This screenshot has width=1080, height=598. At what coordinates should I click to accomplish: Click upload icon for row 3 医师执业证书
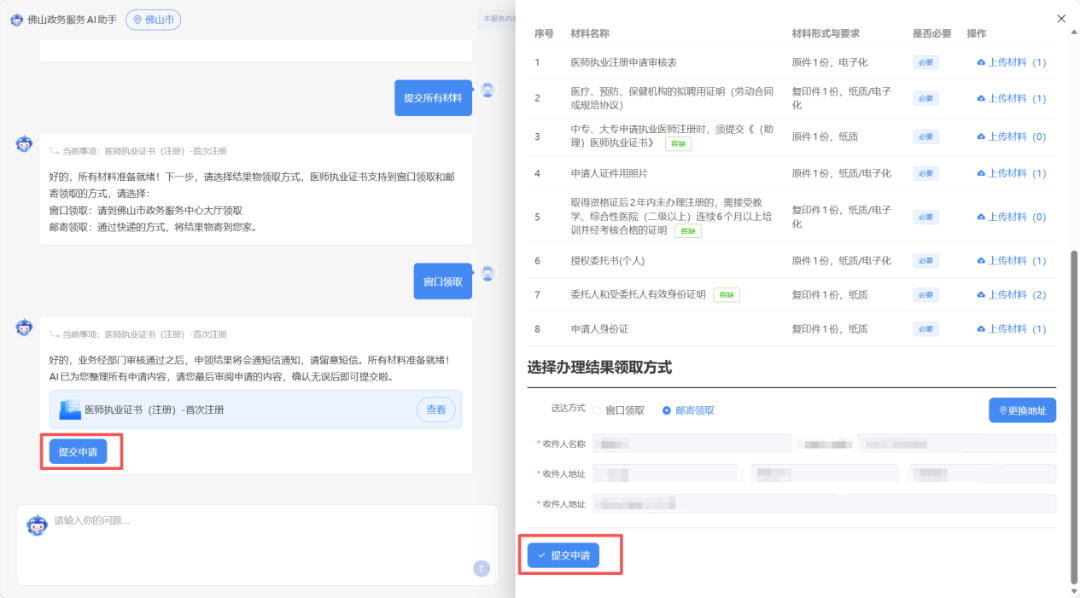tap(981, 137)
